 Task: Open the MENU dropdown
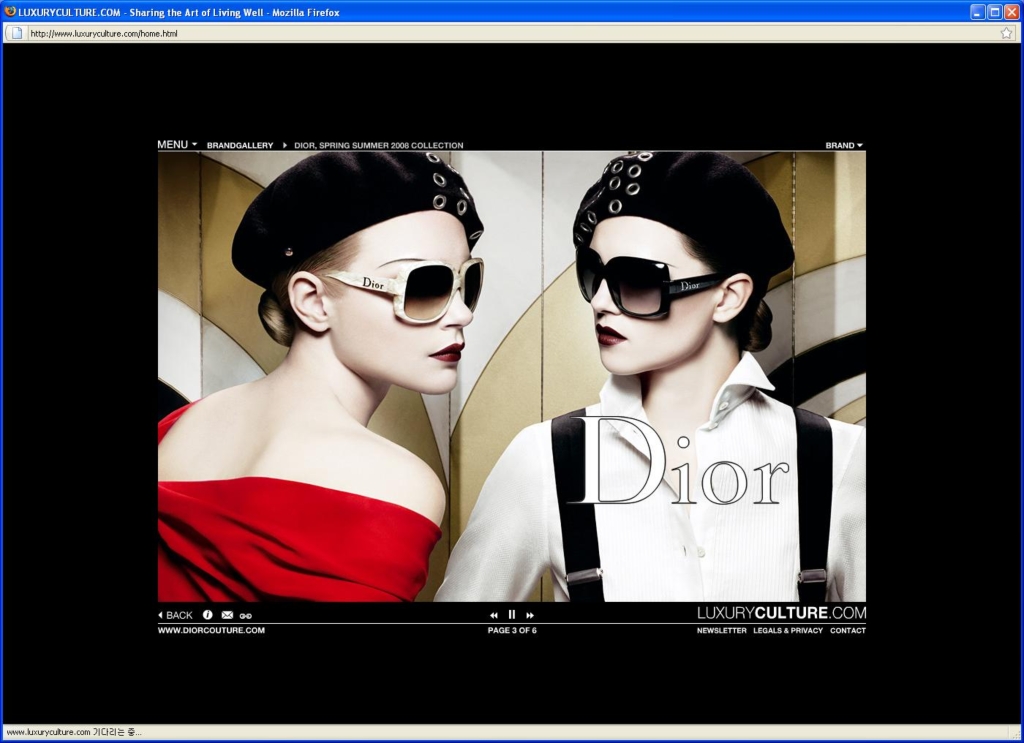(177, 144)
